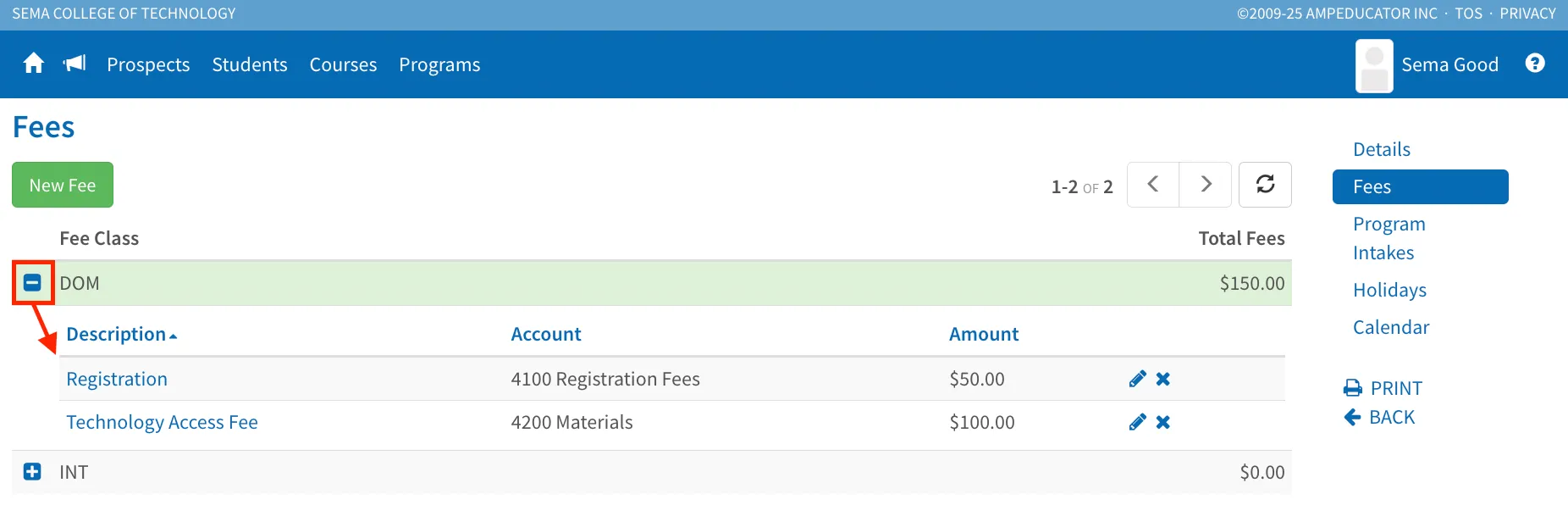
Task: Edit the Registration fee with pencil icon
Action: (x=1137, y=379)
